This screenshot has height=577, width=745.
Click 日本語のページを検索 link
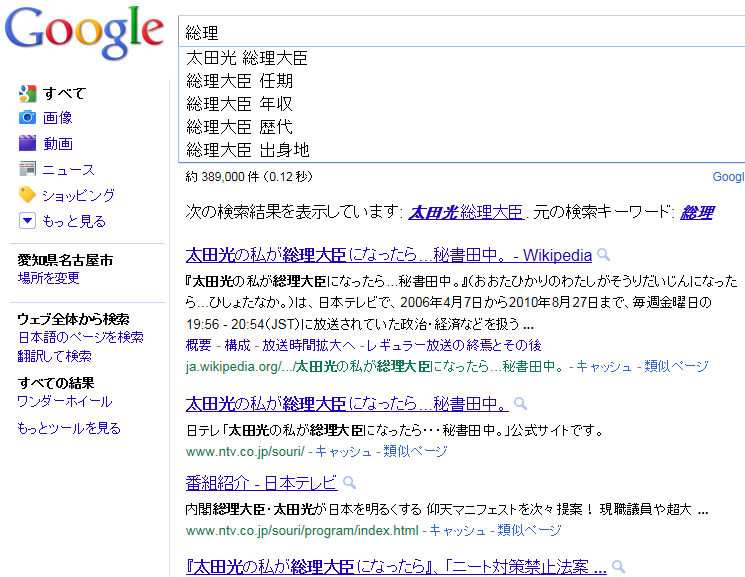pyautogui.click(x=81, y=337)
